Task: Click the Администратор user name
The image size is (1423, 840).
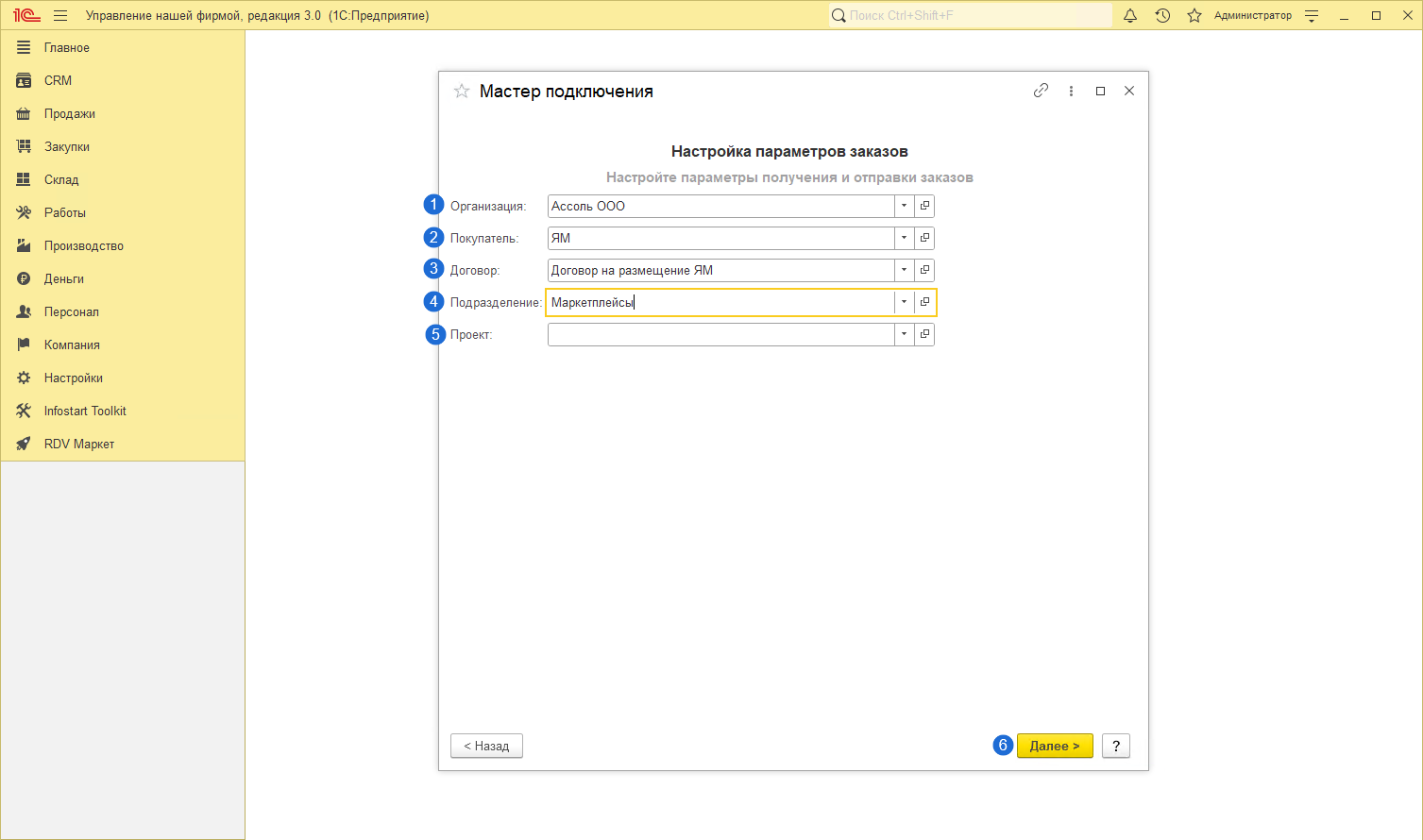Action: 1253,15
